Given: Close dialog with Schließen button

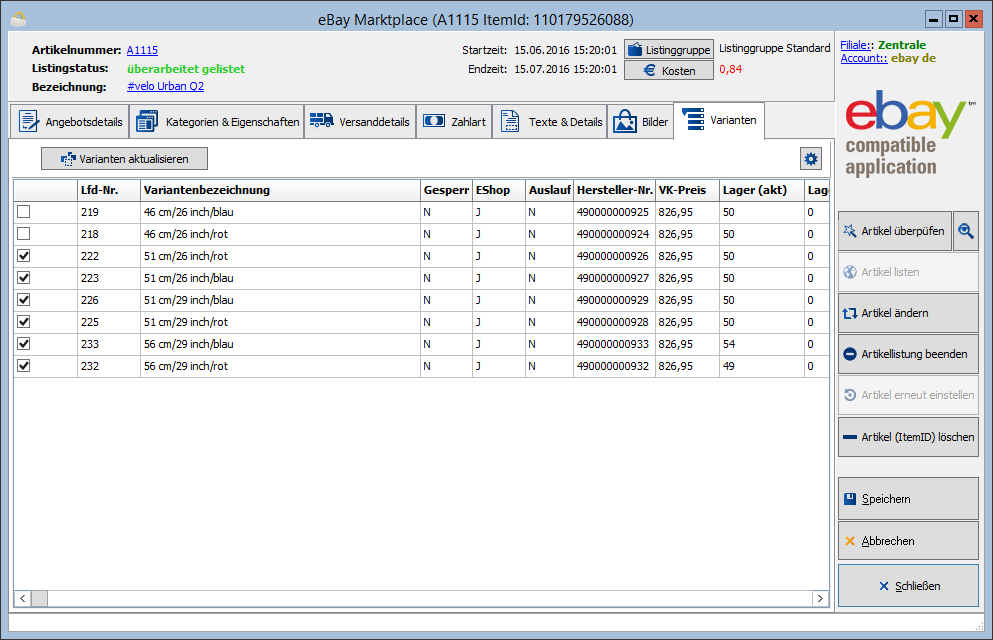Looking at the screenshot, I should coord(908,586).
